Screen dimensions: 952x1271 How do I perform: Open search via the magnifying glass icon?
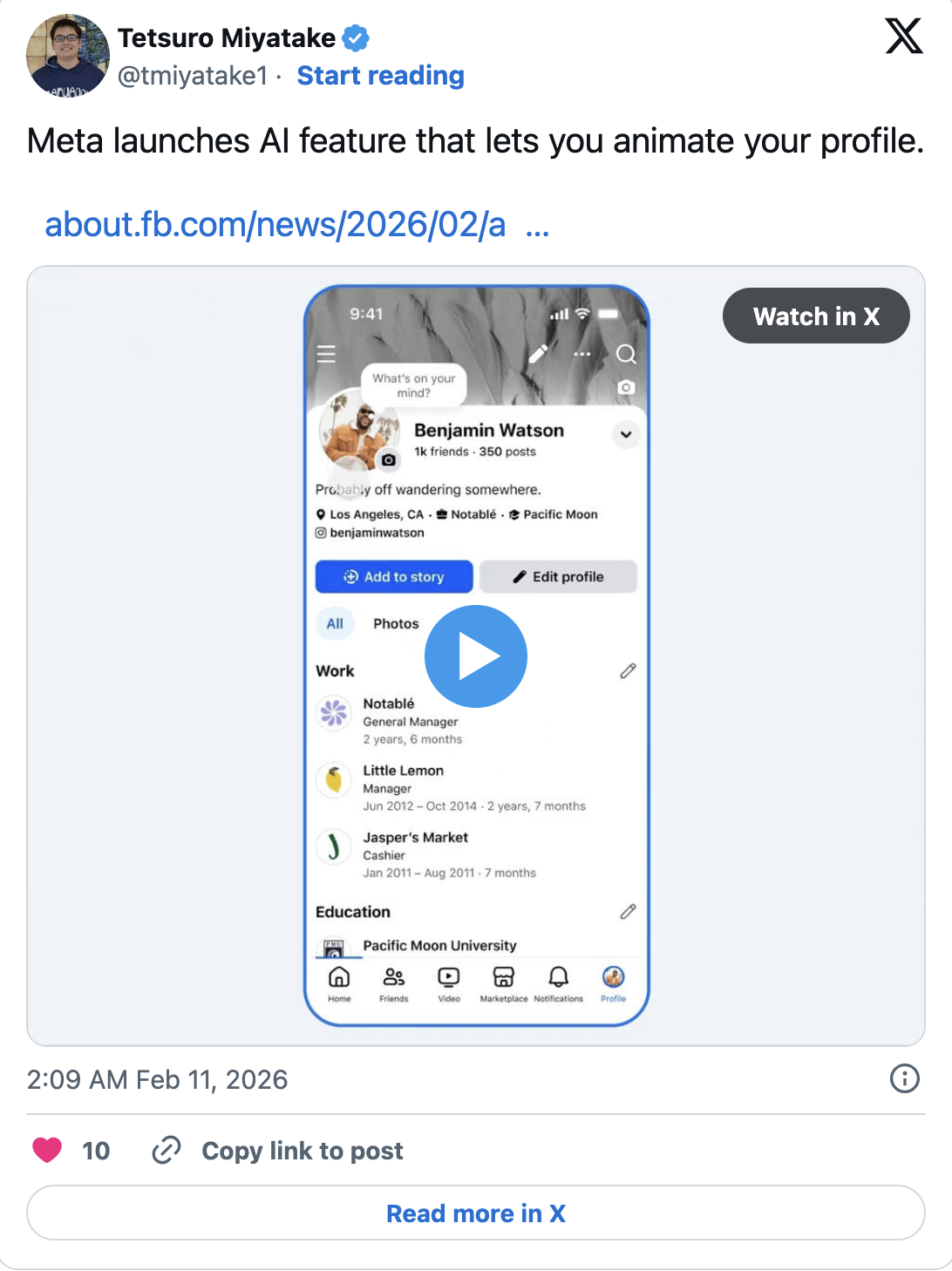tap(626, 354)
